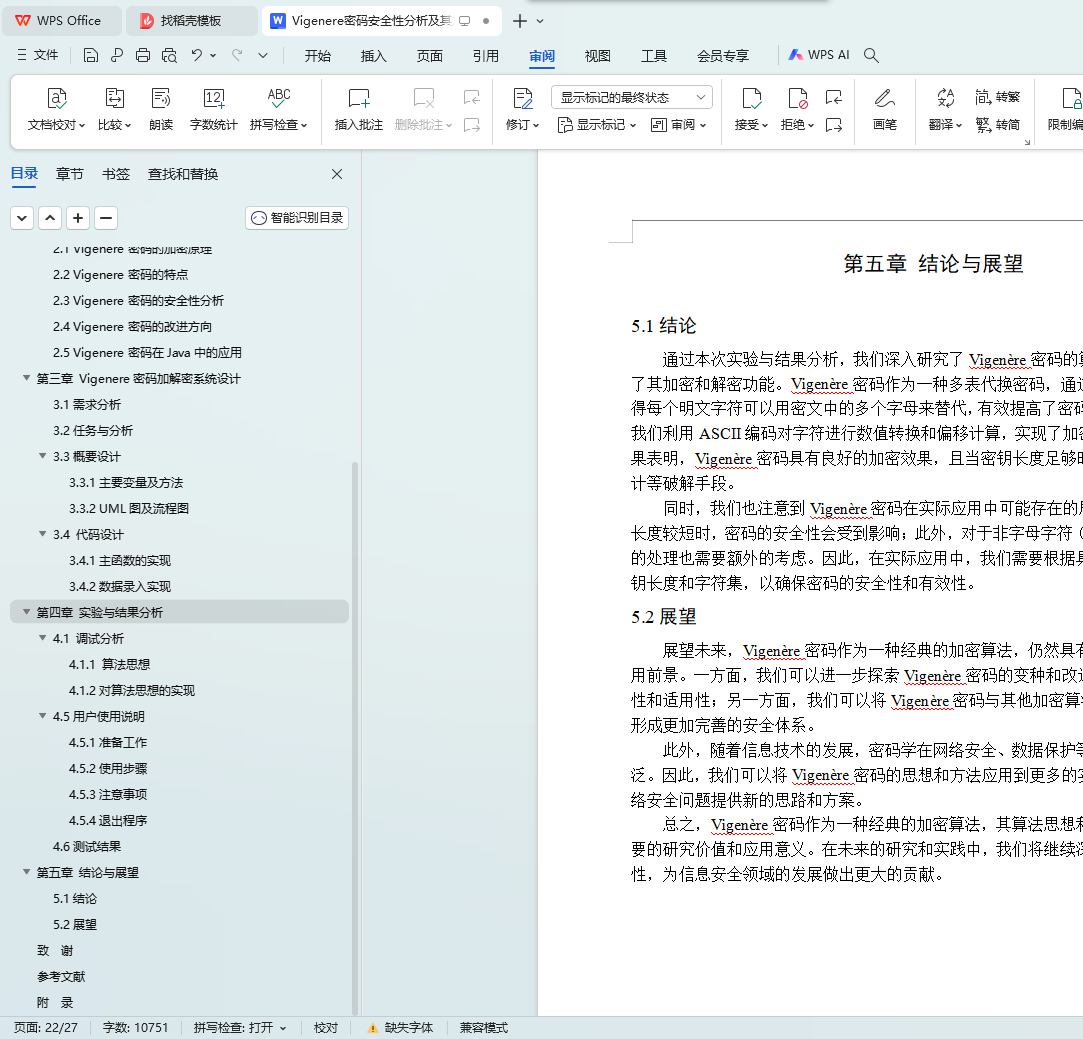Switch to the 开始 ribbon tab
This screenshot has width=1083, height=1039.
tap(318, 56)
